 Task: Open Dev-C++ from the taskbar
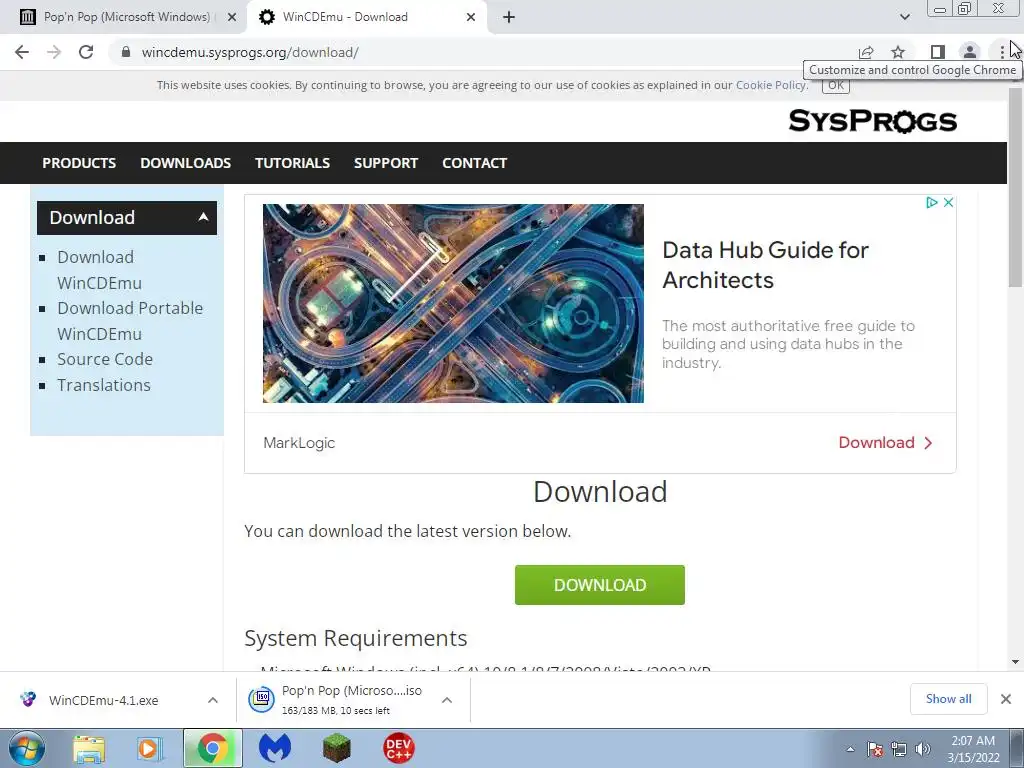click(398, 748)
